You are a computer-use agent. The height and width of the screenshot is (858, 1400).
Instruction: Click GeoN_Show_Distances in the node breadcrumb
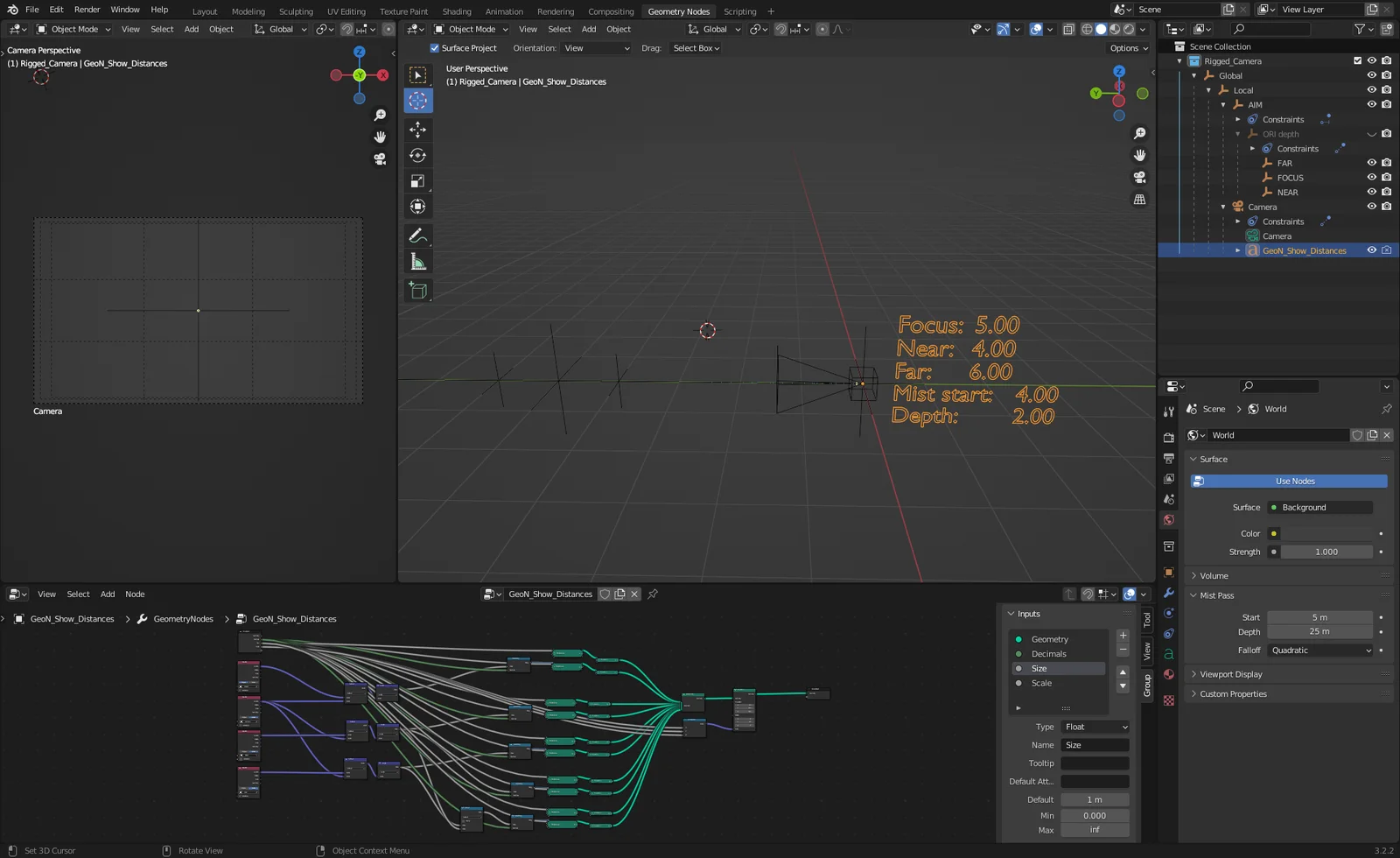tap(295, 619)
